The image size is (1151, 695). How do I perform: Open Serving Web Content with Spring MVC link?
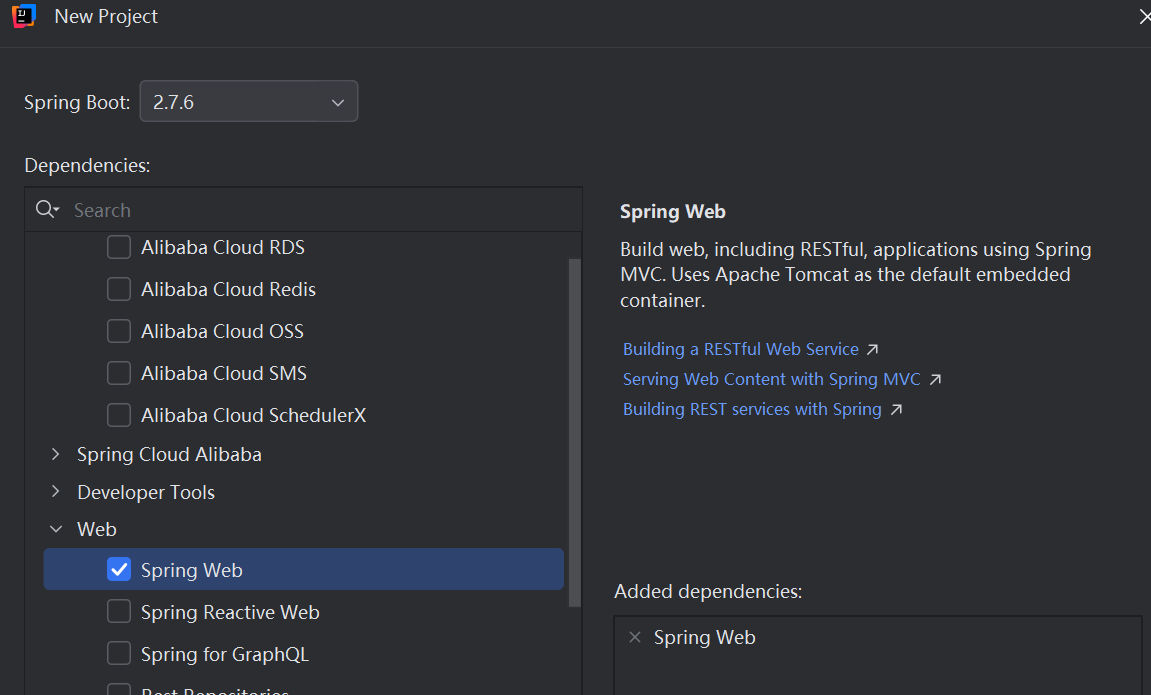pos(771,379)
